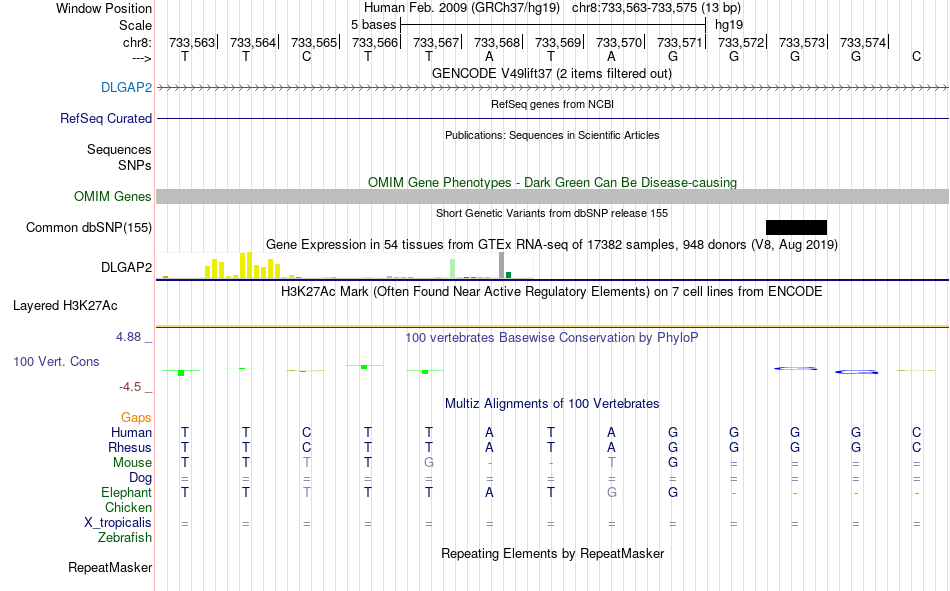Select the OMIM Genes track label
This screenshot has height=591, width=950.
[x=112, y=196]
